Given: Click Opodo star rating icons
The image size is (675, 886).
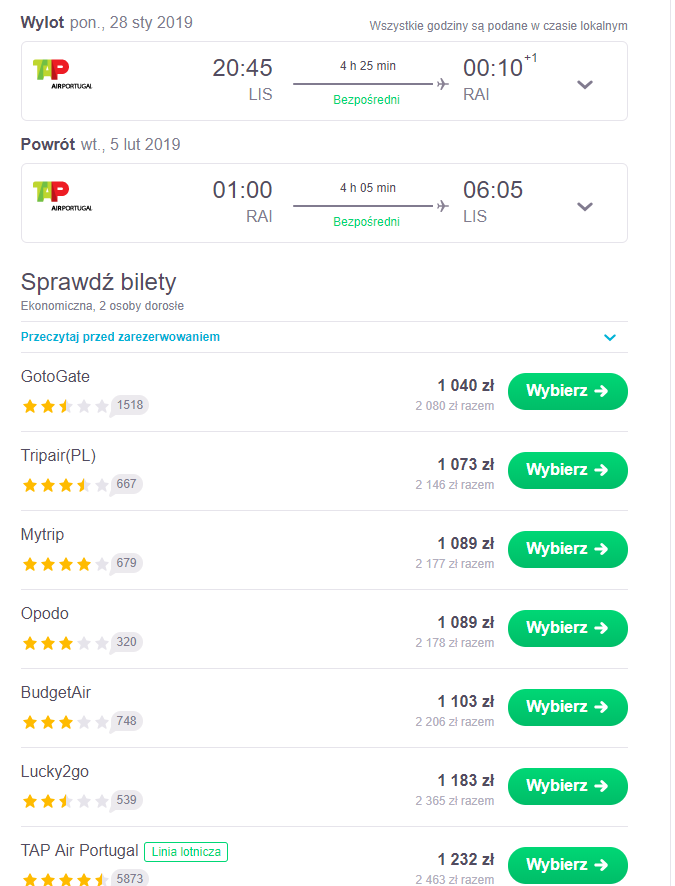Looking at the screenshot, I should coord(66,643).
